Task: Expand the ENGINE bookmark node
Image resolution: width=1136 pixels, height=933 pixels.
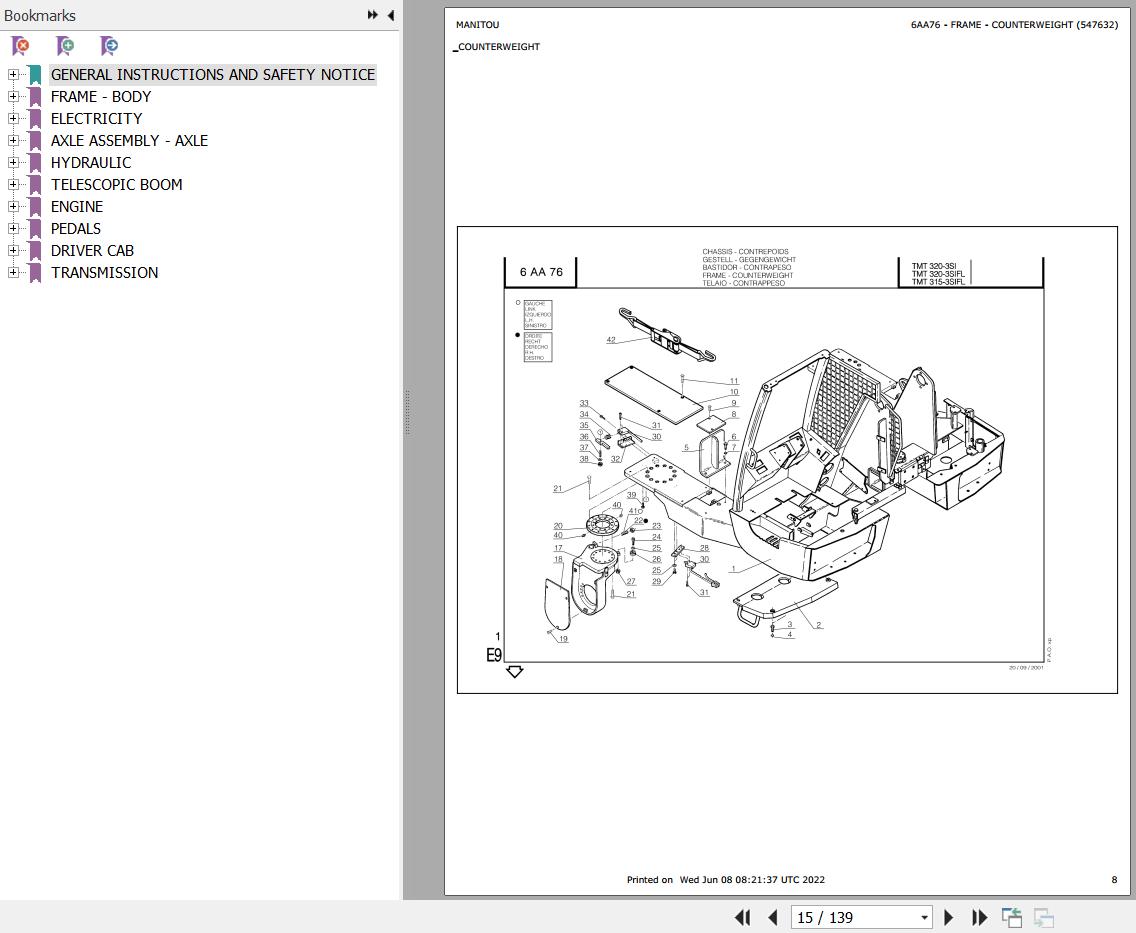Action: pyautogui.click(x=13, y=206)
